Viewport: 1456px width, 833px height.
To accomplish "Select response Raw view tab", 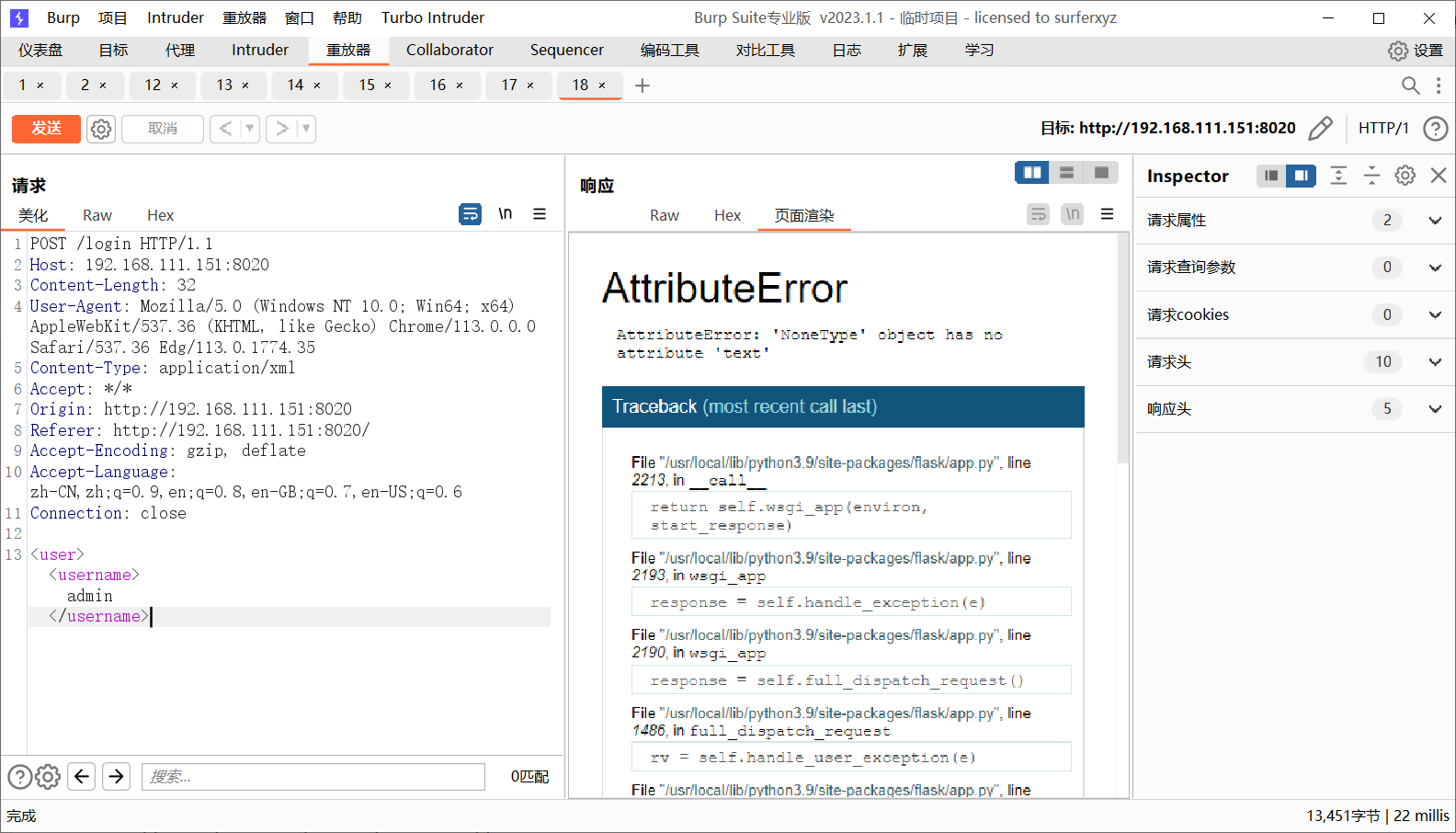I will click(x=665, y=215).
